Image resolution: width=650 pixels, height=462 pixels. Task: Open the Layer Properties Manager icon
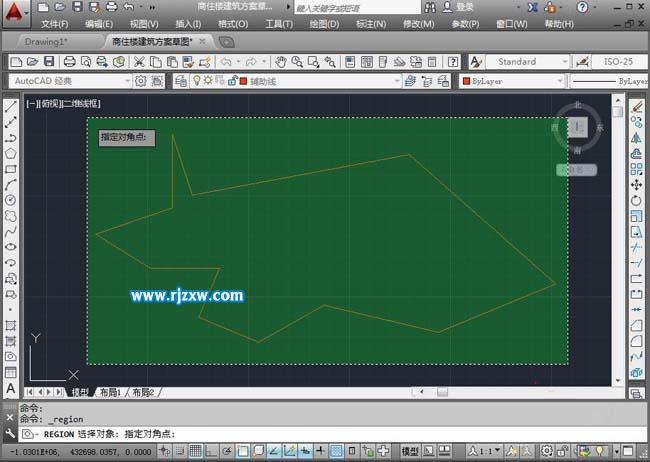click(180, 81)
